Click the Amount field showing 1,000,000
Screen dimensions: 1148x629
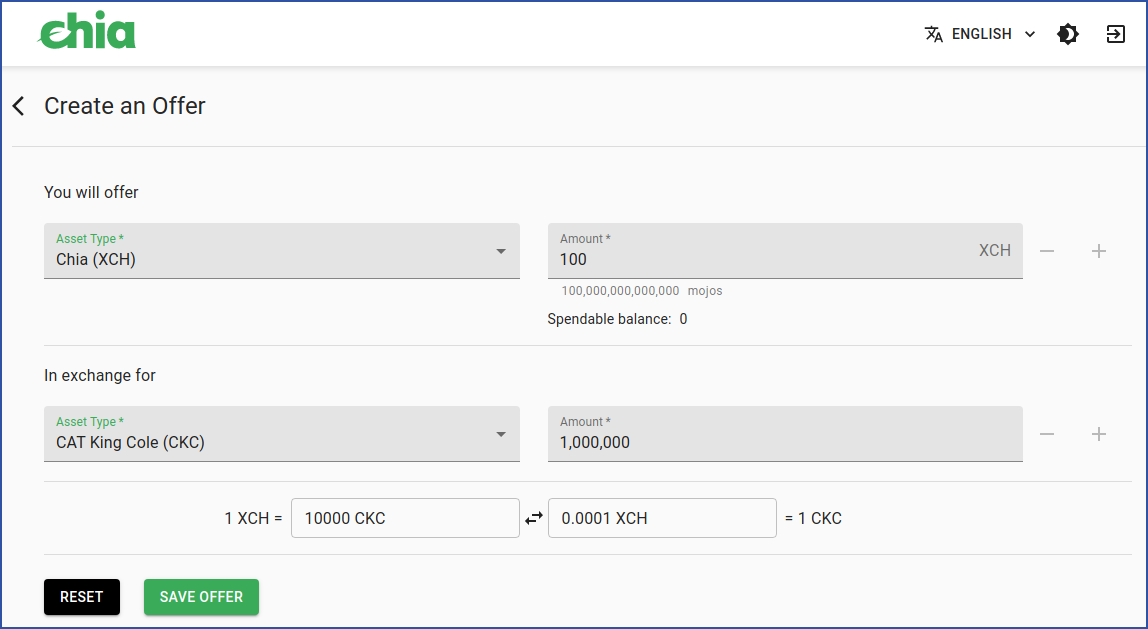785,433
